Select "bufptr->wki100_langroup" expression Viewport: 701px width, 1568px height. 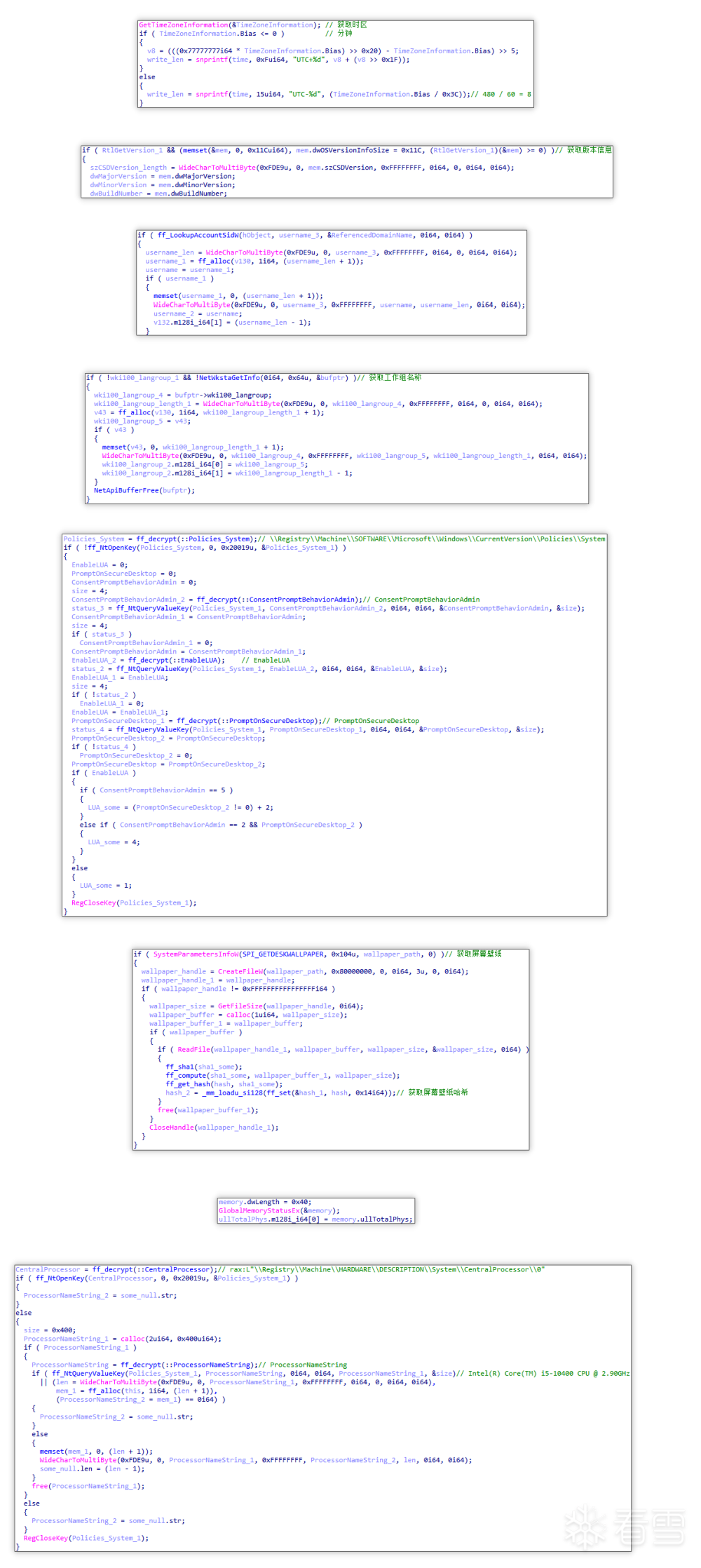(x=223, y=396)
